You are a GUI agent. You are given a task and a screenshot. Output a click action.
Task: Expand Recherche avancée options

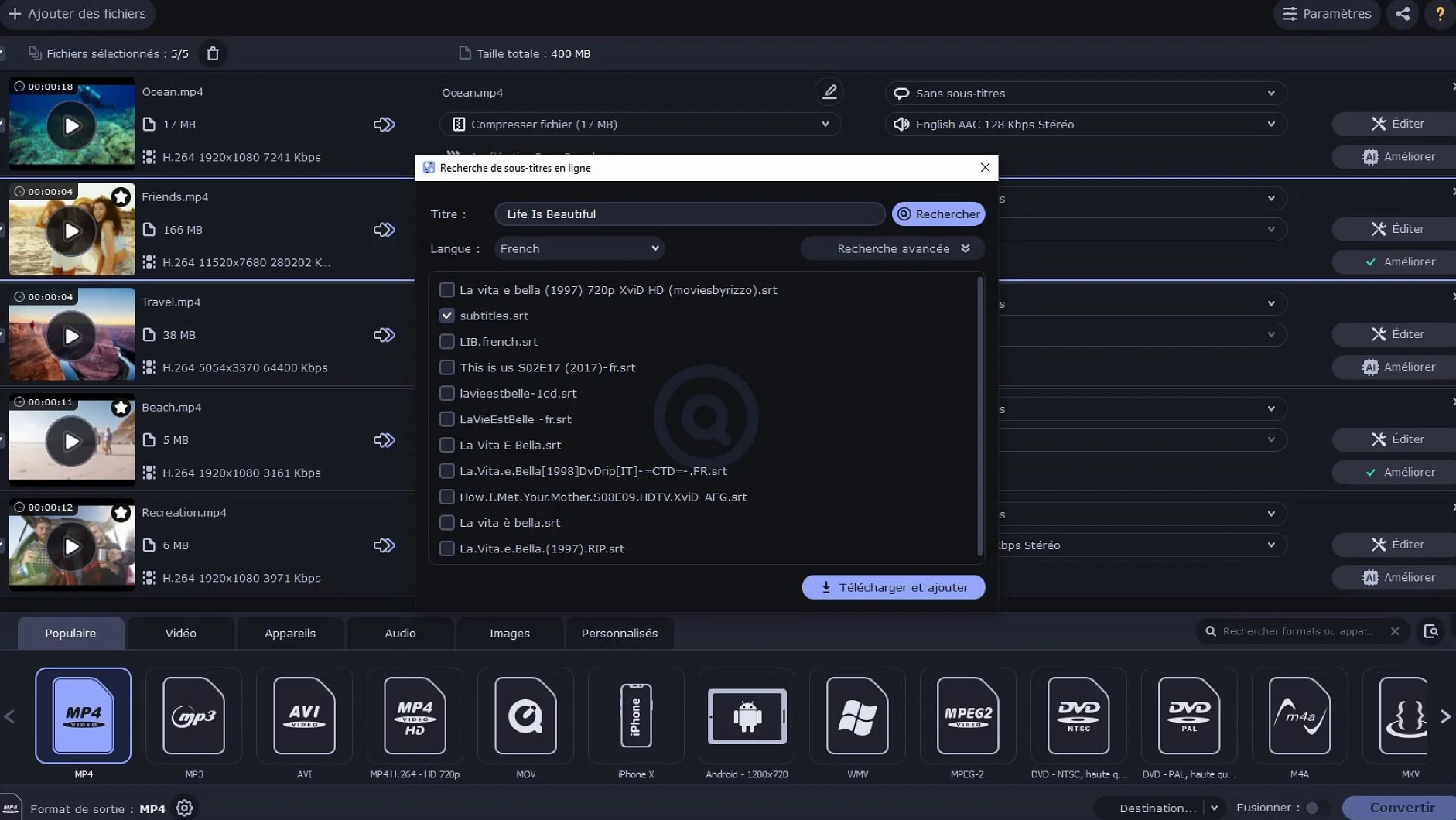[x=893, y=248]
